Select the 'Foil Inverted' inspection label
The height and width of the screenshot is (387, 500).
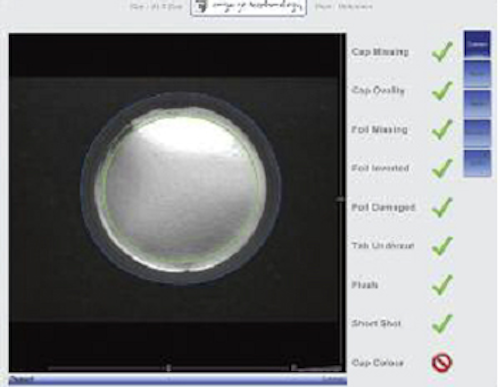click(x=380, y=168)
